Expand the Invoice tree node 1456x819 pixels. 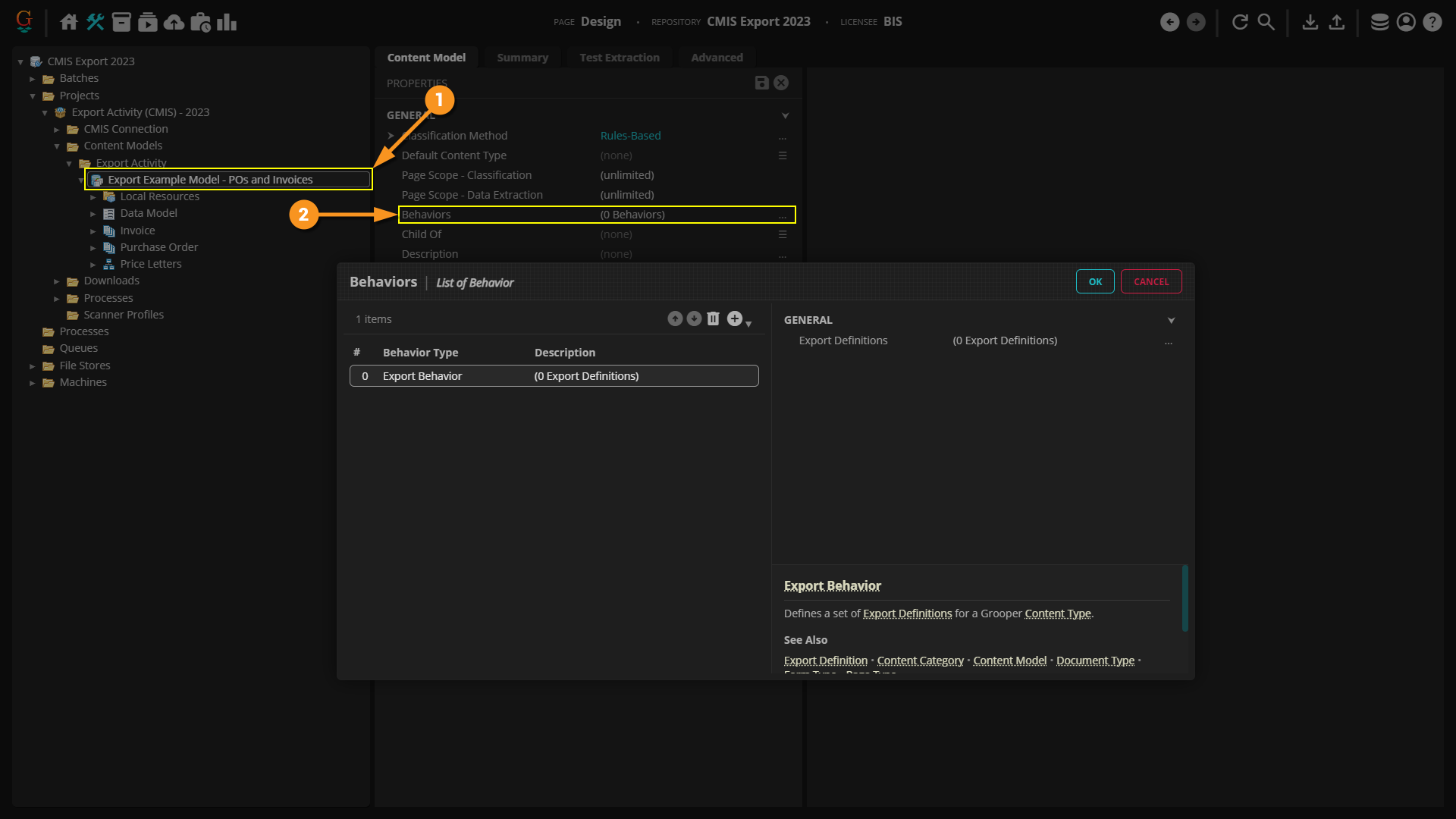click(x=93, y=231)
